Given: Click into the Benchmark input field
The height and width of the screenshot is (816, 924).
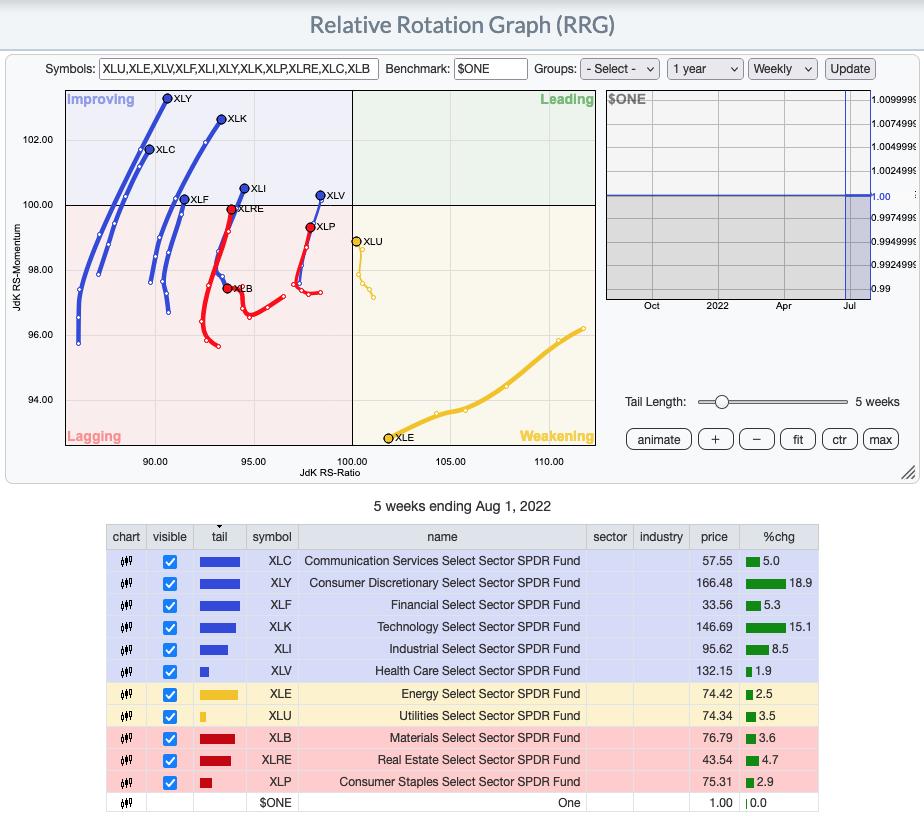Looking at the screenshot, I should pyautogui.click(x=490, y=69).
